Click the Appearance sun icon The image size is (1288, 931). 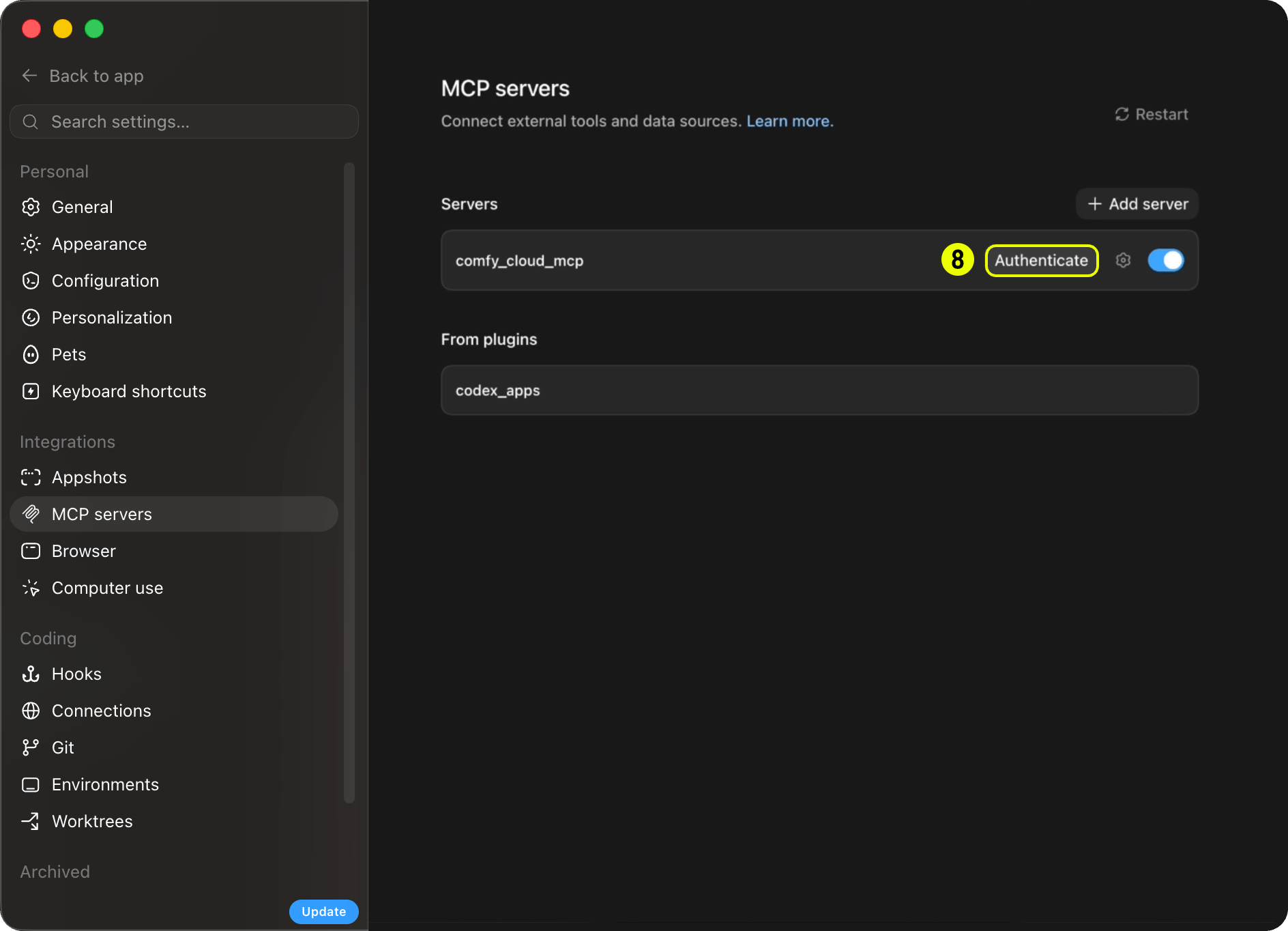click(x=31, y=244)
